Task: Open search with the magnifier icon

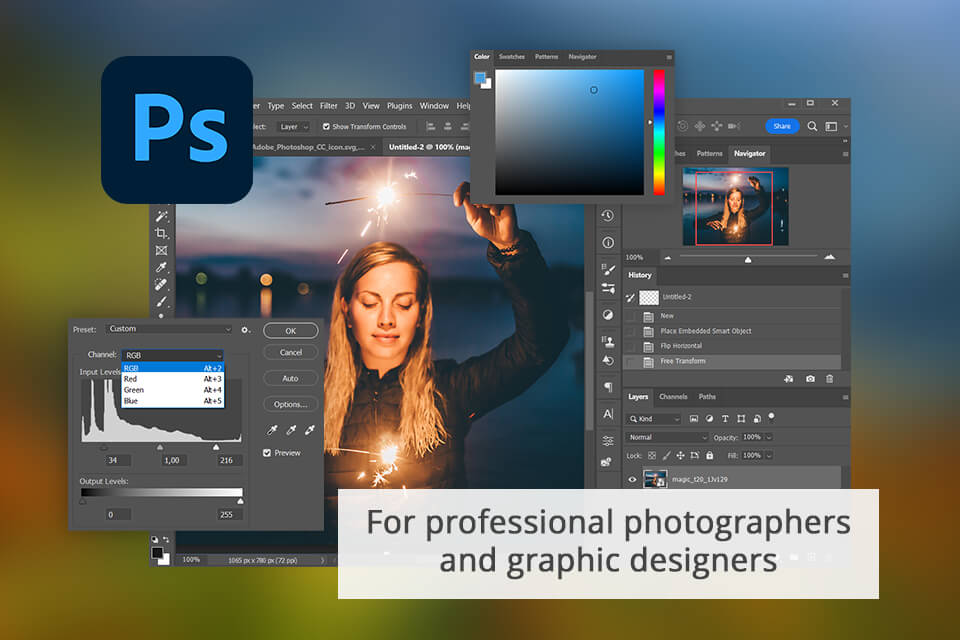Action: 812,126
